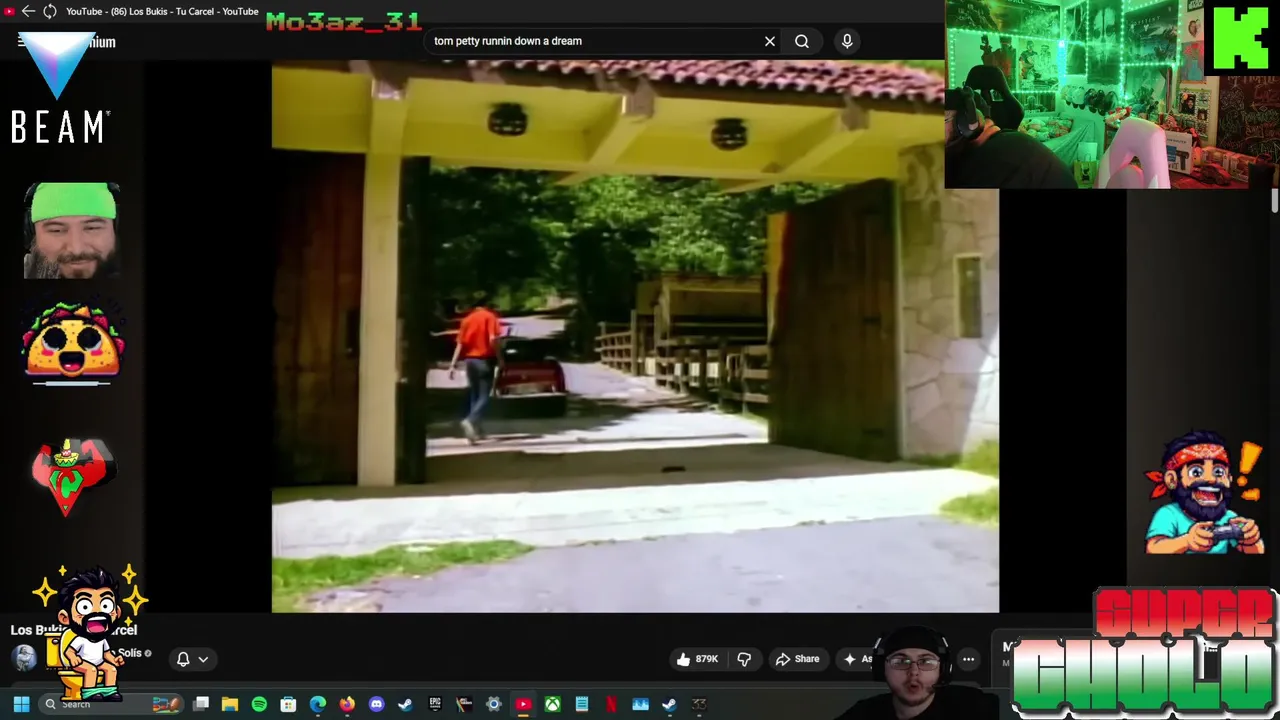
Task: Click the Windows taskbar Search box
Action: (x=112, y=704)
